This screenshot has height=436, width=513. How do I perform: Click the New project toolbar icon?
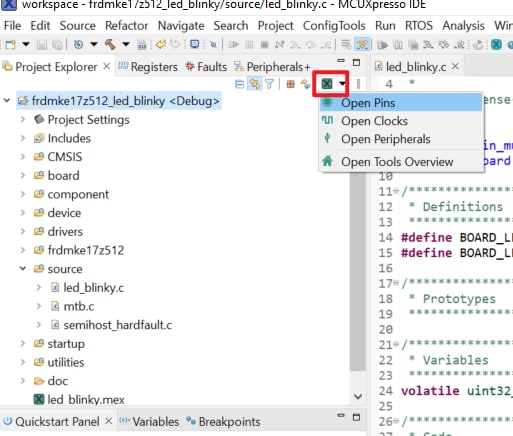(11, 44)
